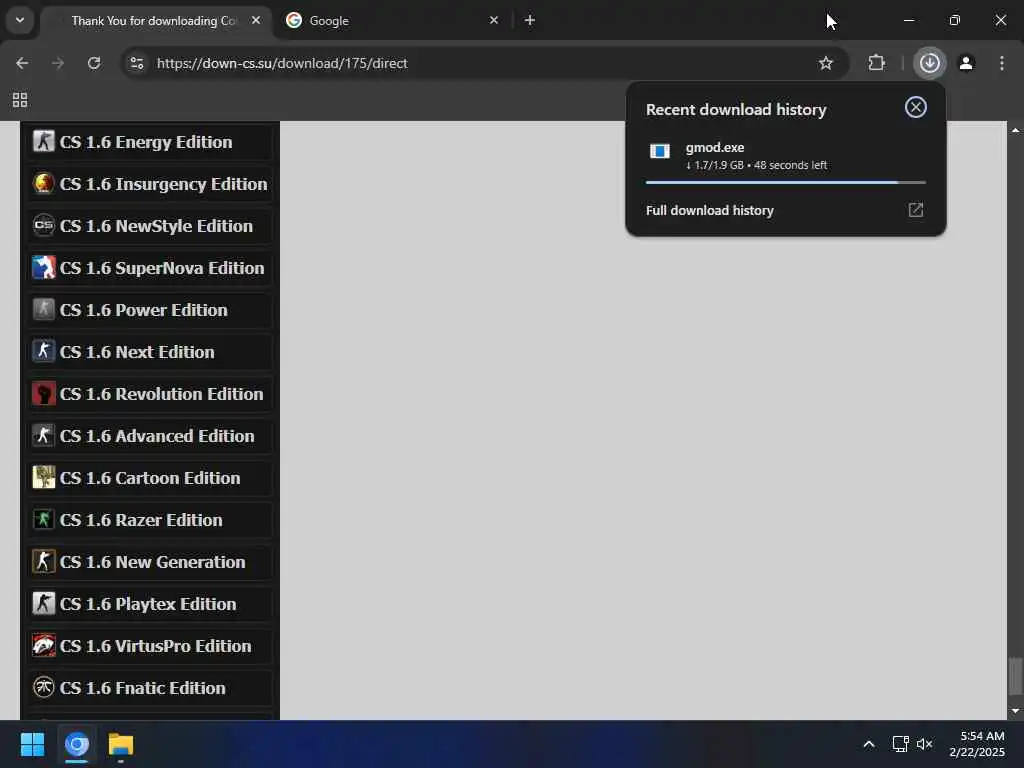Viewport: 1024px width, 768px height.
Task: Click the CS 1.6 Razer Edition icon
Action: point(44,520)
